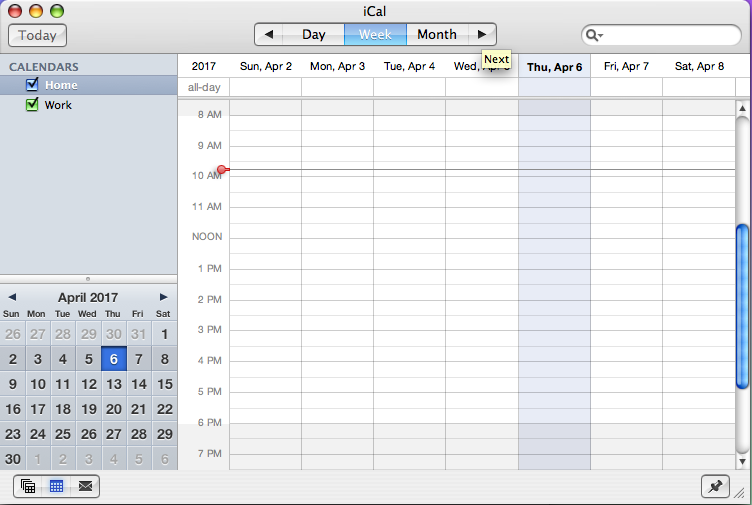Select April 6 in mini calendar
The height and width of the screenshot is (505, 752).
114,359
